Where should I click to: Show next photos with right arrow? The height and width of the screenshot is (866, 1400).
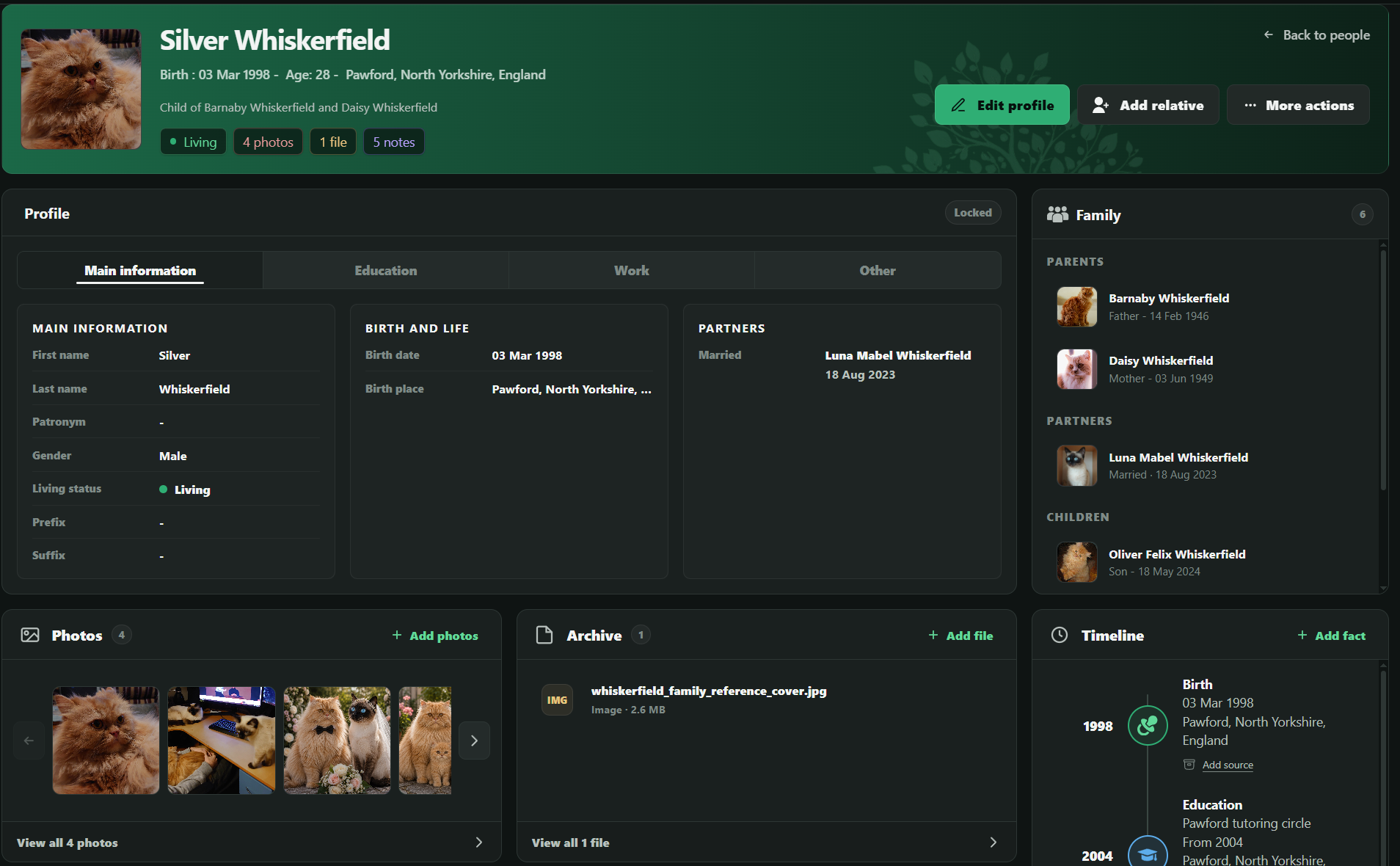point(474,741)
